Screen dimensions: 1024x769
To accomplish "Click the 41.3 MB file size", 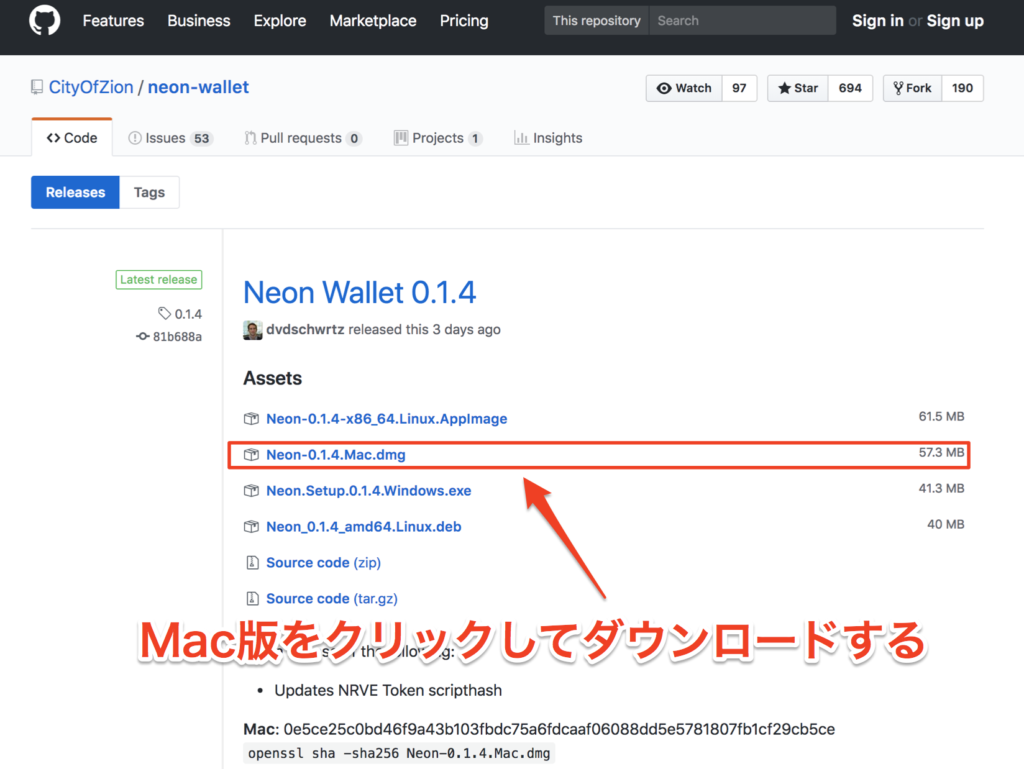I will tap(941, 488).
